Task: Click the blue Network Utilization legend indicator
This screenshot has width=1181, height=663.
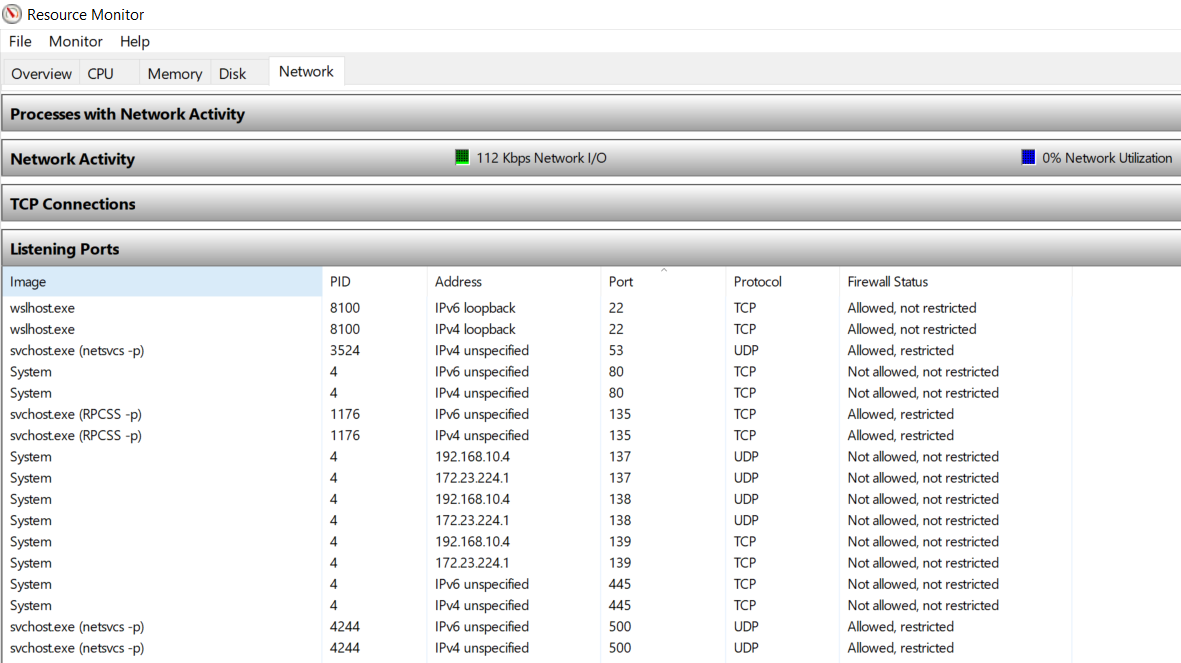Action: click(x=1028, y=156)
